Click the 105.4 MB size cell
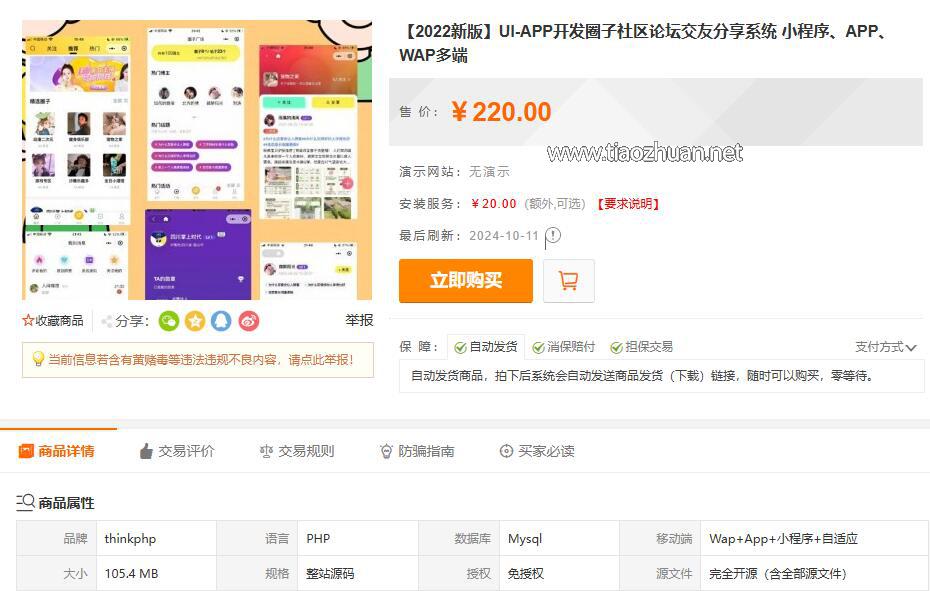930x591 pixels. 157,573
